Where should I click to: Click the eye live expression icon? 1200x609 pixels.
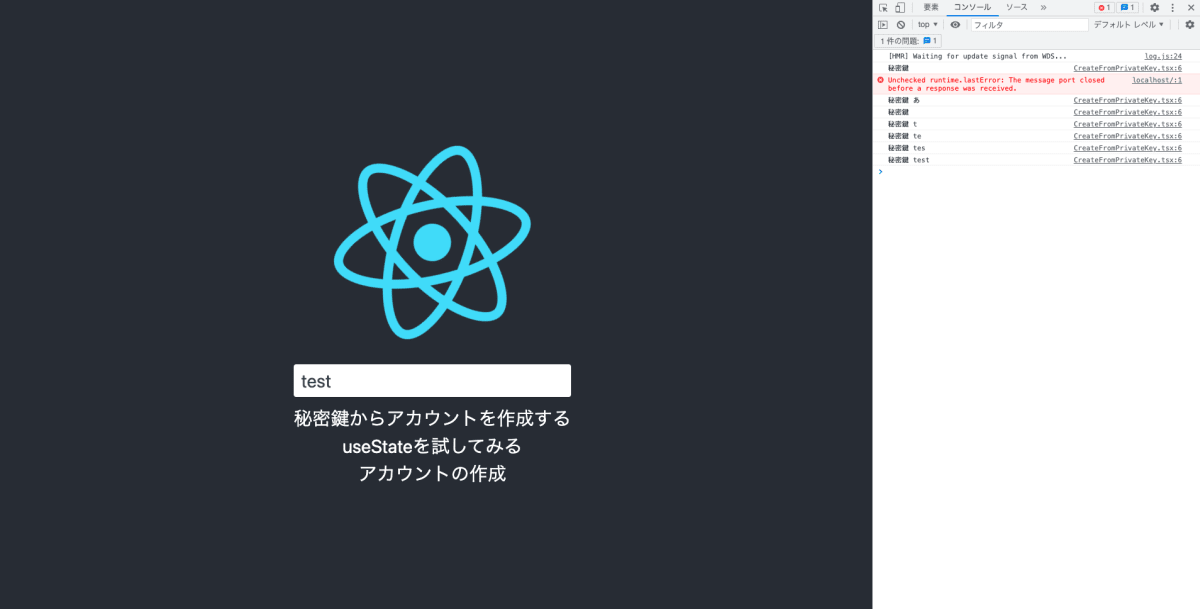click(x=955, y=24)
